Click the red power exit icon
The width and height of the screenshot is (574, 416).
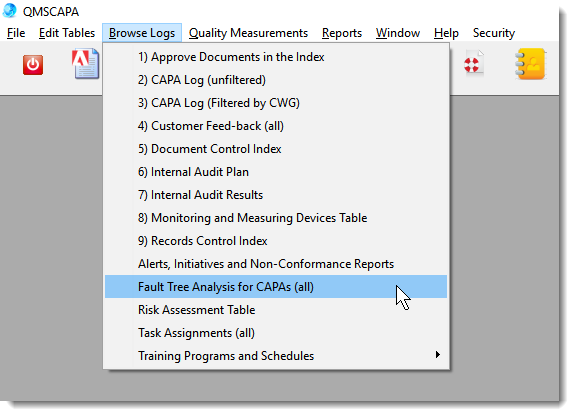coord(33,65)
